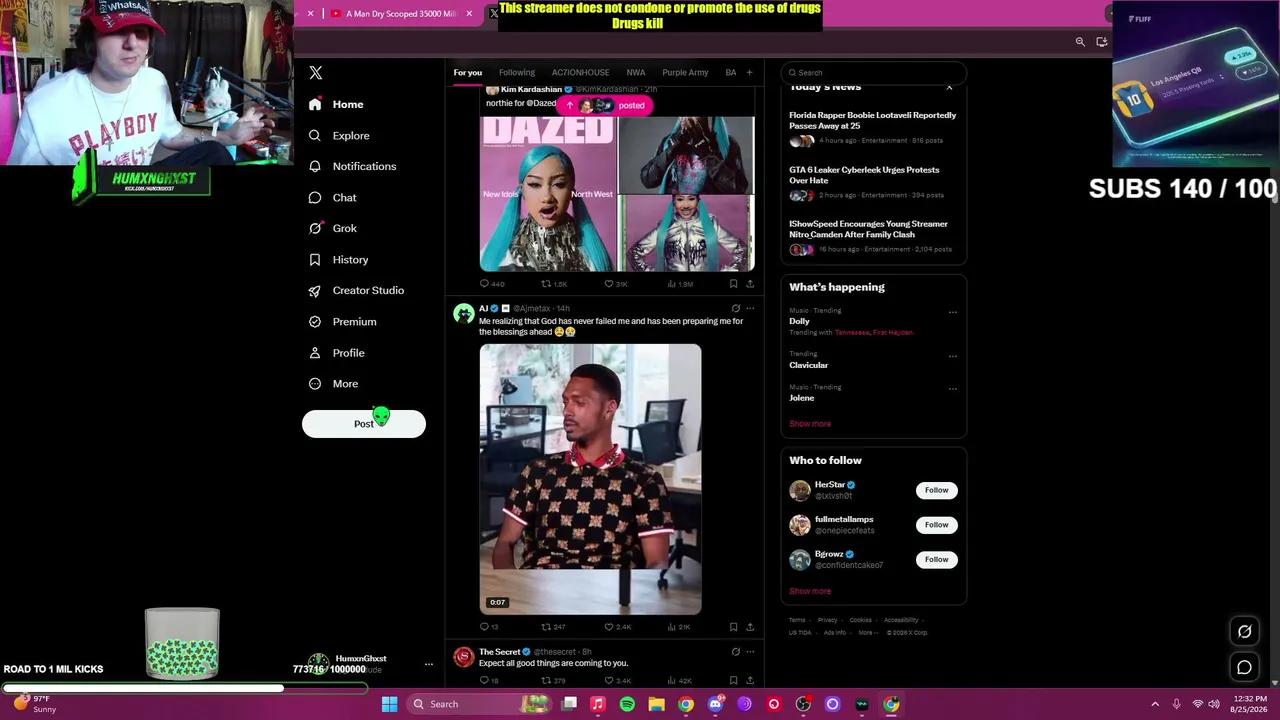Show hidden system tray icons
Viewport: 1280px width, 720px height.
click(x=1155, y=704)
